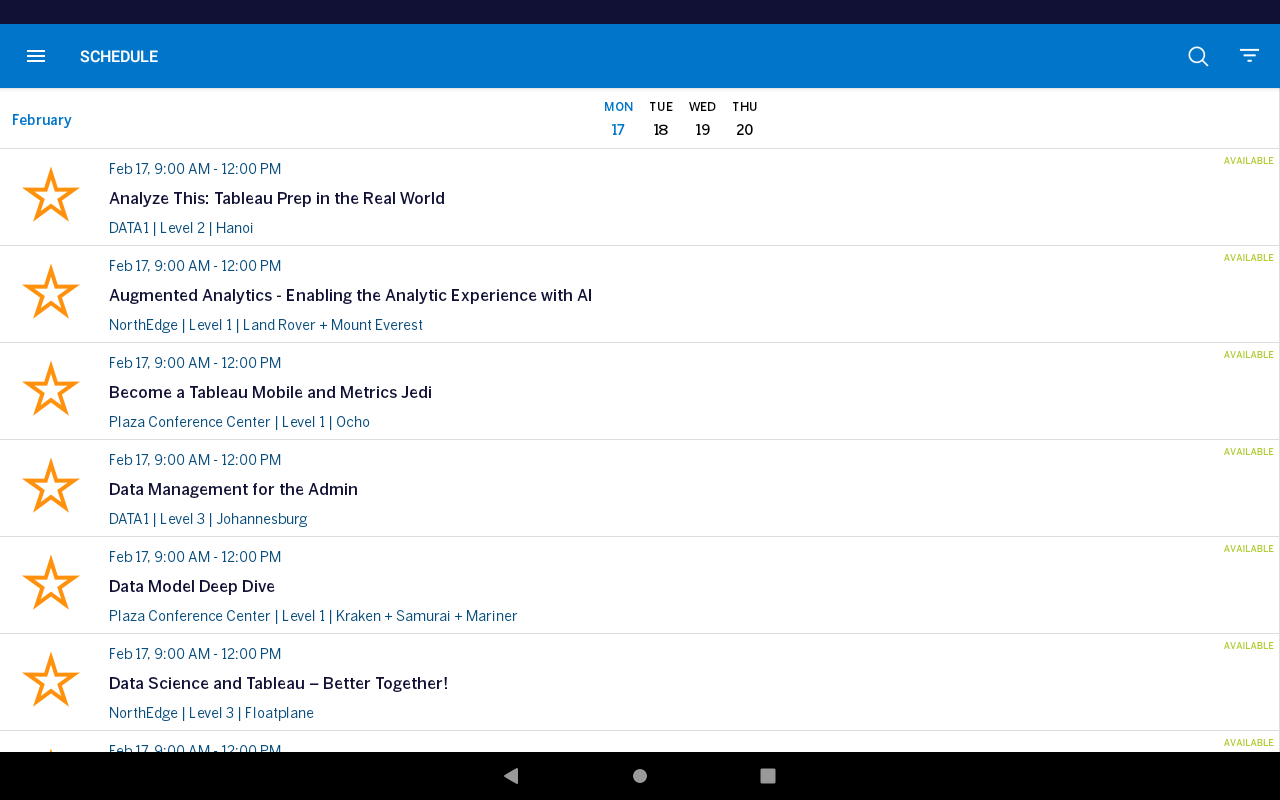Open Analyze This: Tableau Prep in the Real World
The width and height of the screenshot is (1280, 800).
[x=277, y=198]
